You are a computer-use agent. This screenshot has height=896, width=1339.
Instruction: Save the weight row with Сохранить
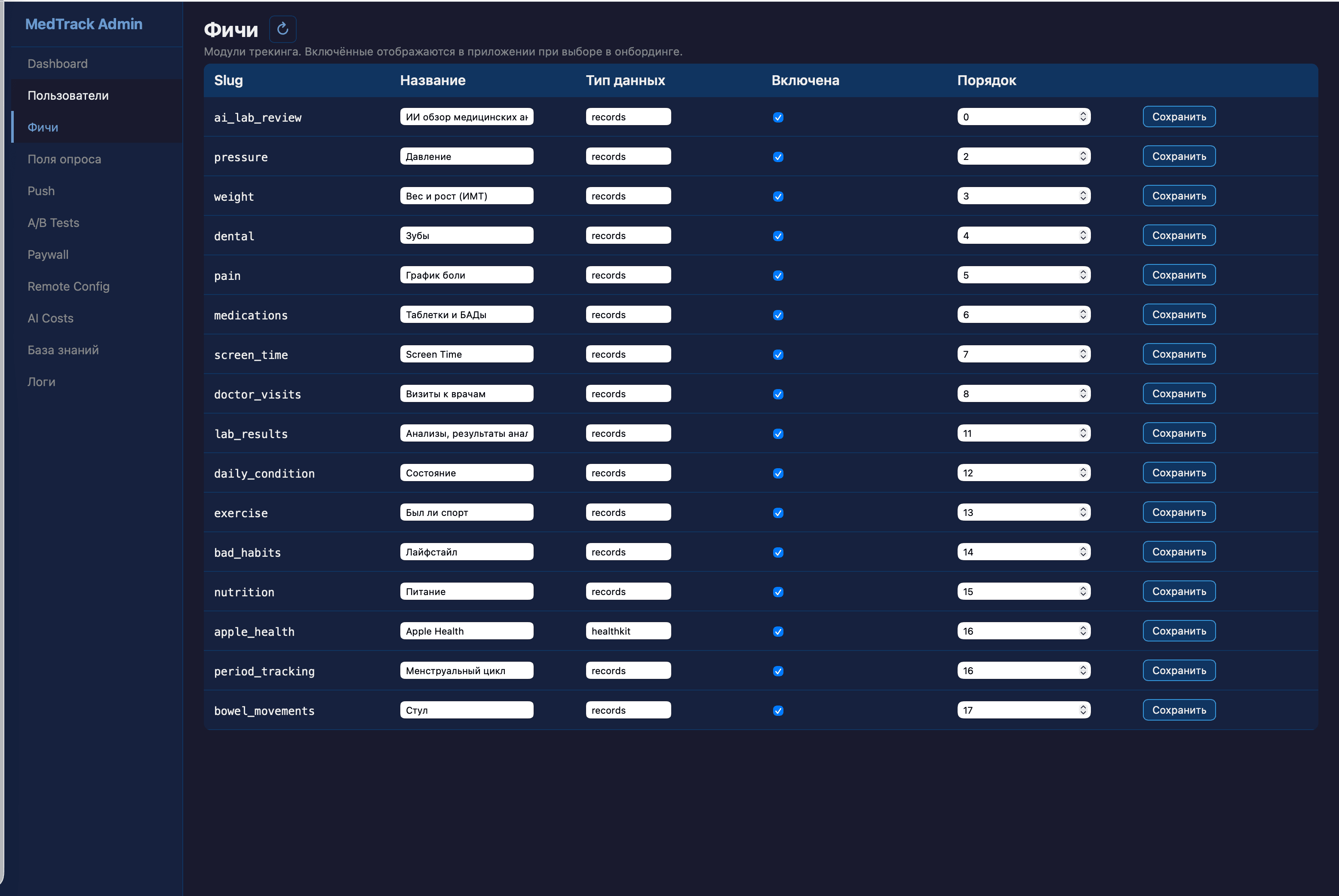pos(1179,196)
